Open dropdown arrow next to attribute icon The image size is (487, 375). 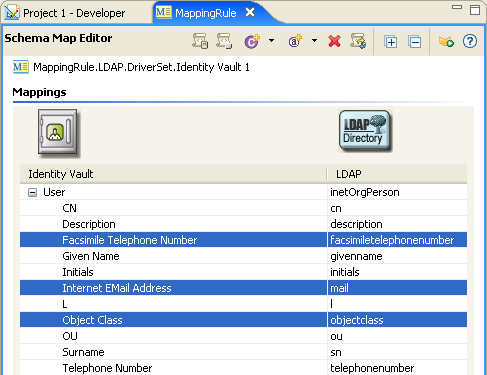point(314,41)
